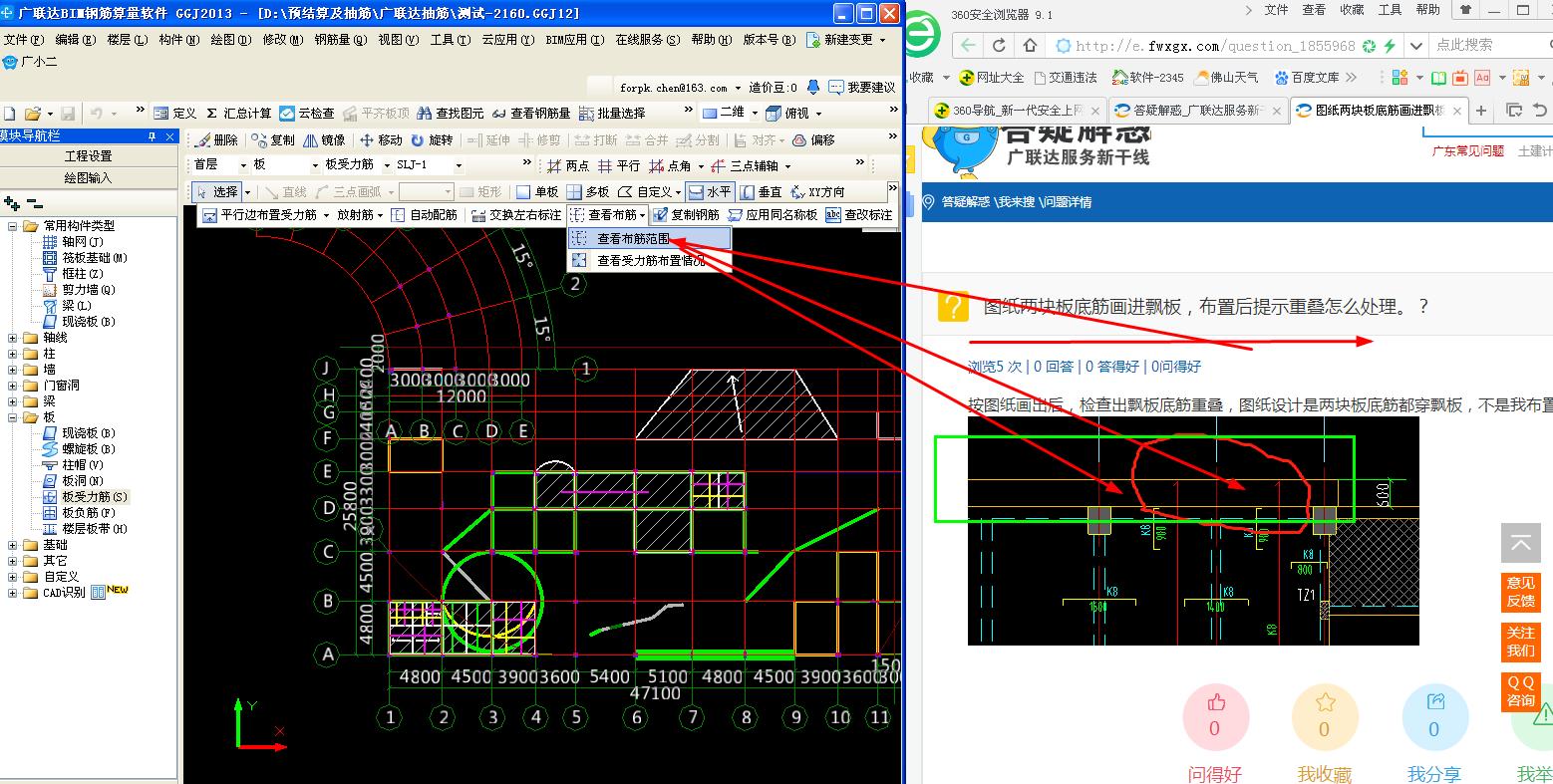The width and height of the screenshot is (1553, 784).
Task: Click 交换左右标注 swap annotations
Action: pyautogui.click(x=516, y=215)
